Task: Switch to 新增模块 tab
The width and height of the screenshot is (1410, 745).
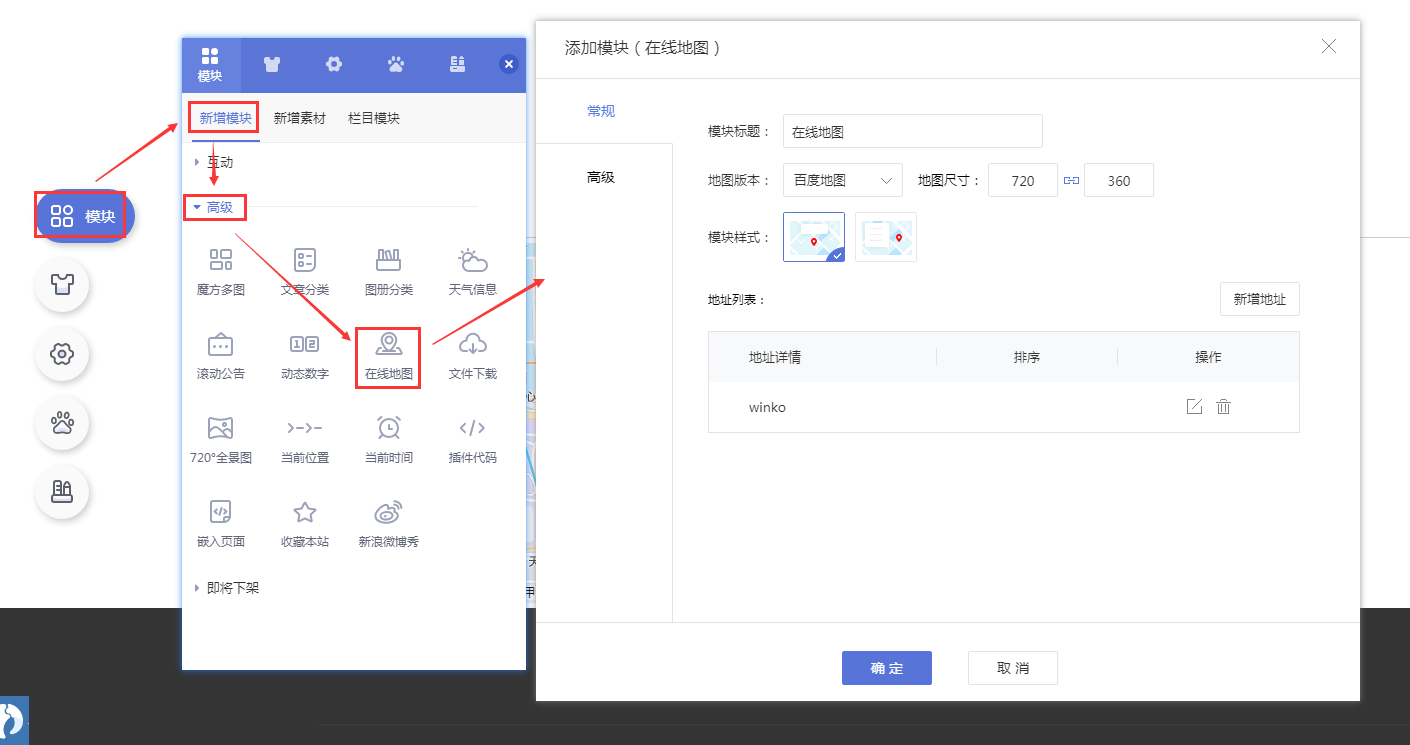Action: pyautogui.click(x=225, y=118)
